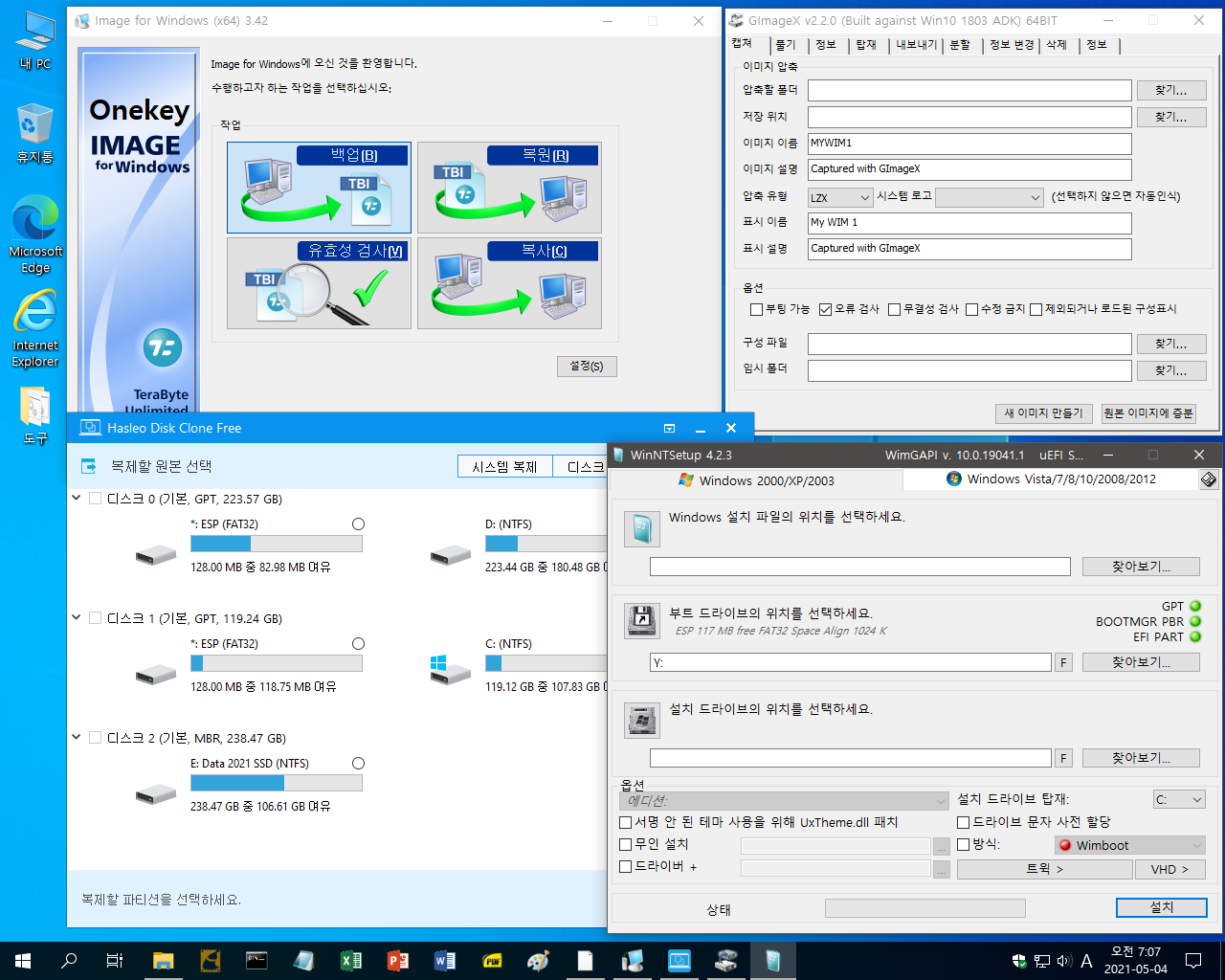1225x980 pixels.
Task: Click the EFI PART green status light
Action: (x=1195, y=636)
